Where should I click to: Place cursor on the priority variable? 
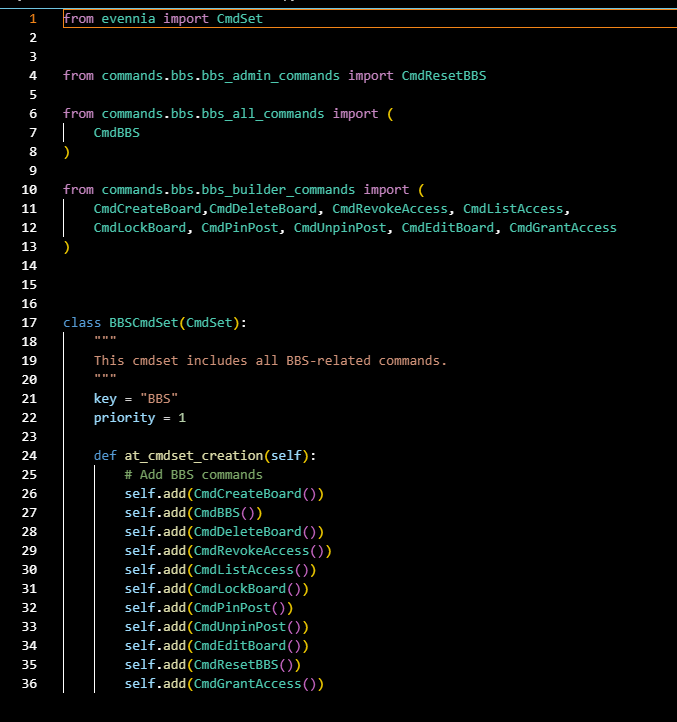(124, 417)
